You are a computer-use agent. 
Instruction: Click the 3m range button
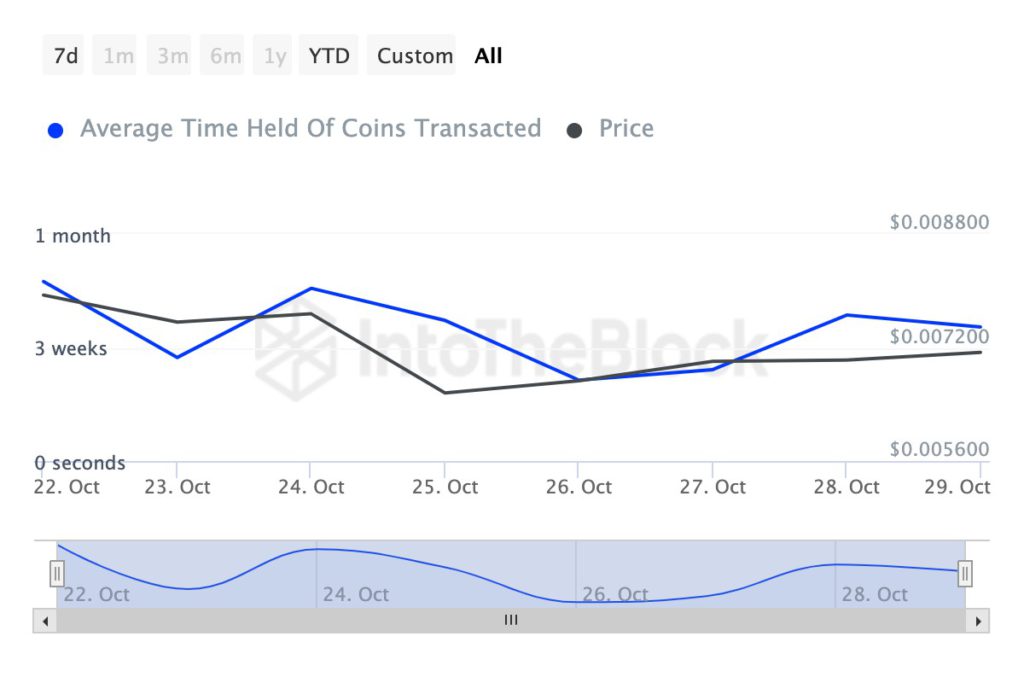point(172,56)
